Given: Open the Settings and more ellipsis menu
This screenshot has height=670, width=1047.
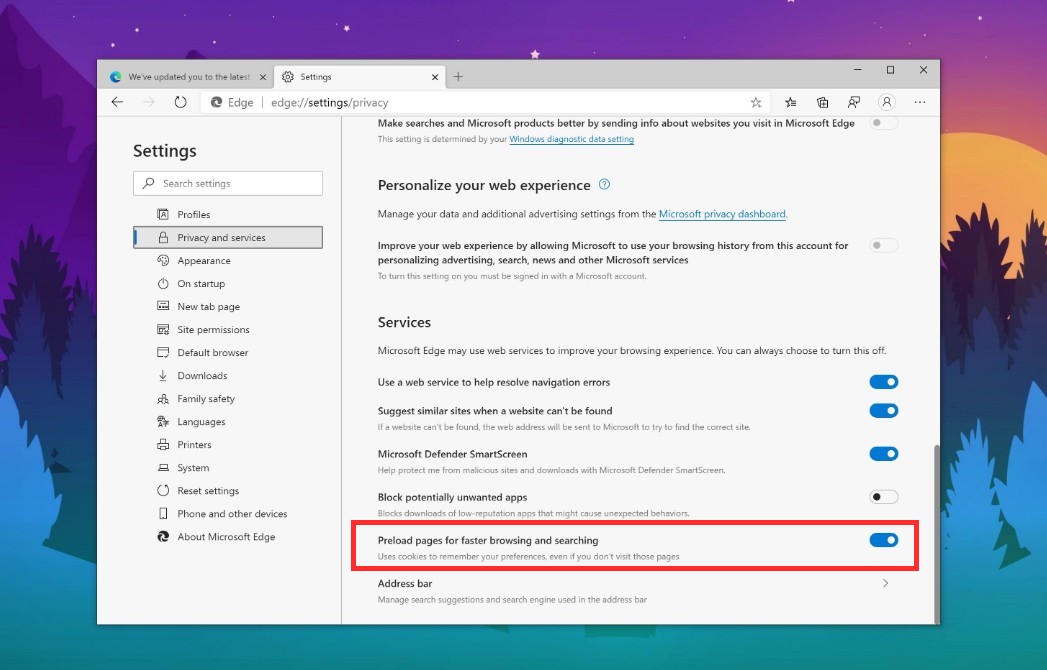Looking at the screenshot, I should pos(920,102).
